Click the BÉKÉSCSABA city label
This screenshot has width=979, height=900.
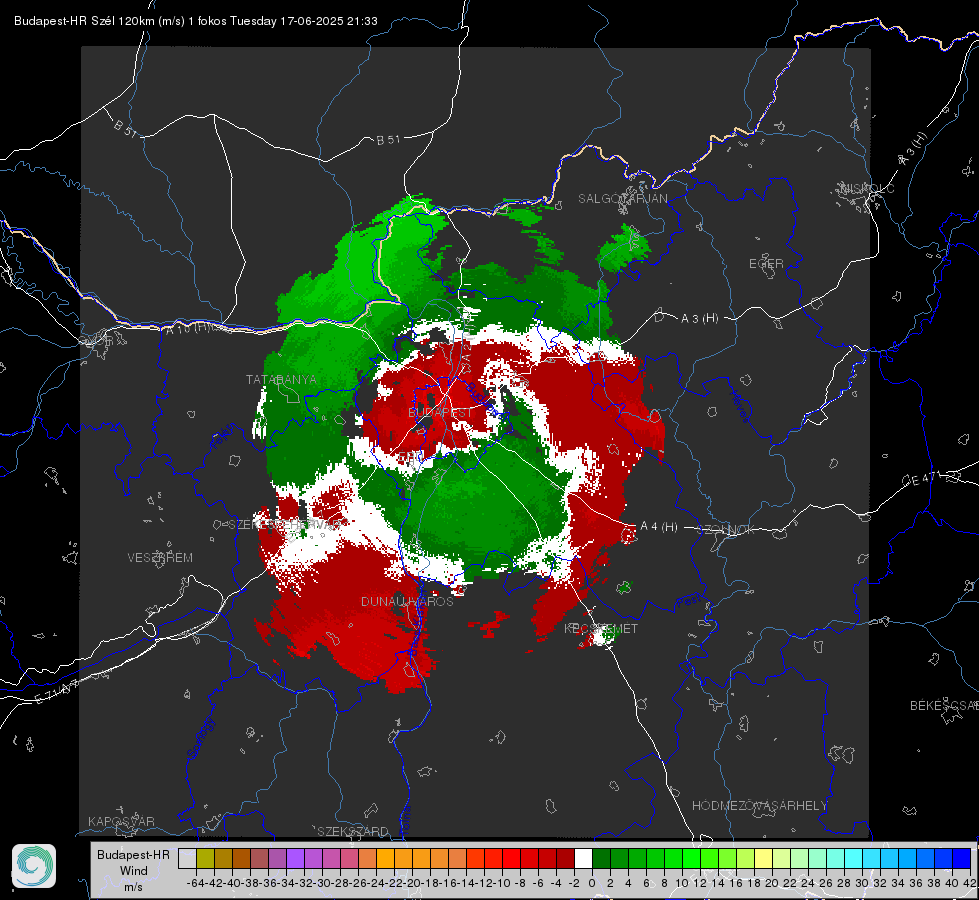point(944,706)
